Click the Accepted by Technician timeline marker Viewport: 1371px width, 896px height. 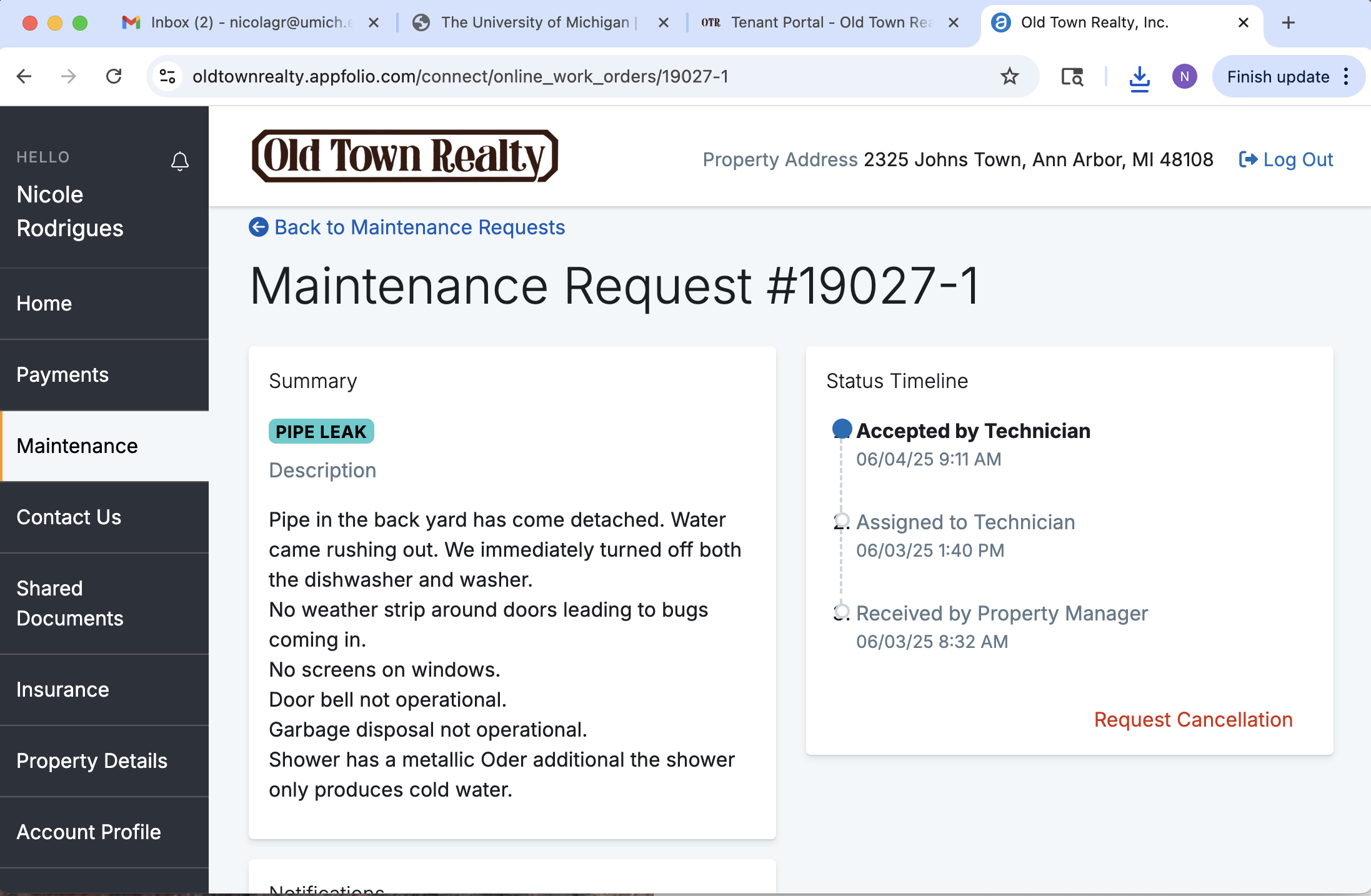coord(842,429)
